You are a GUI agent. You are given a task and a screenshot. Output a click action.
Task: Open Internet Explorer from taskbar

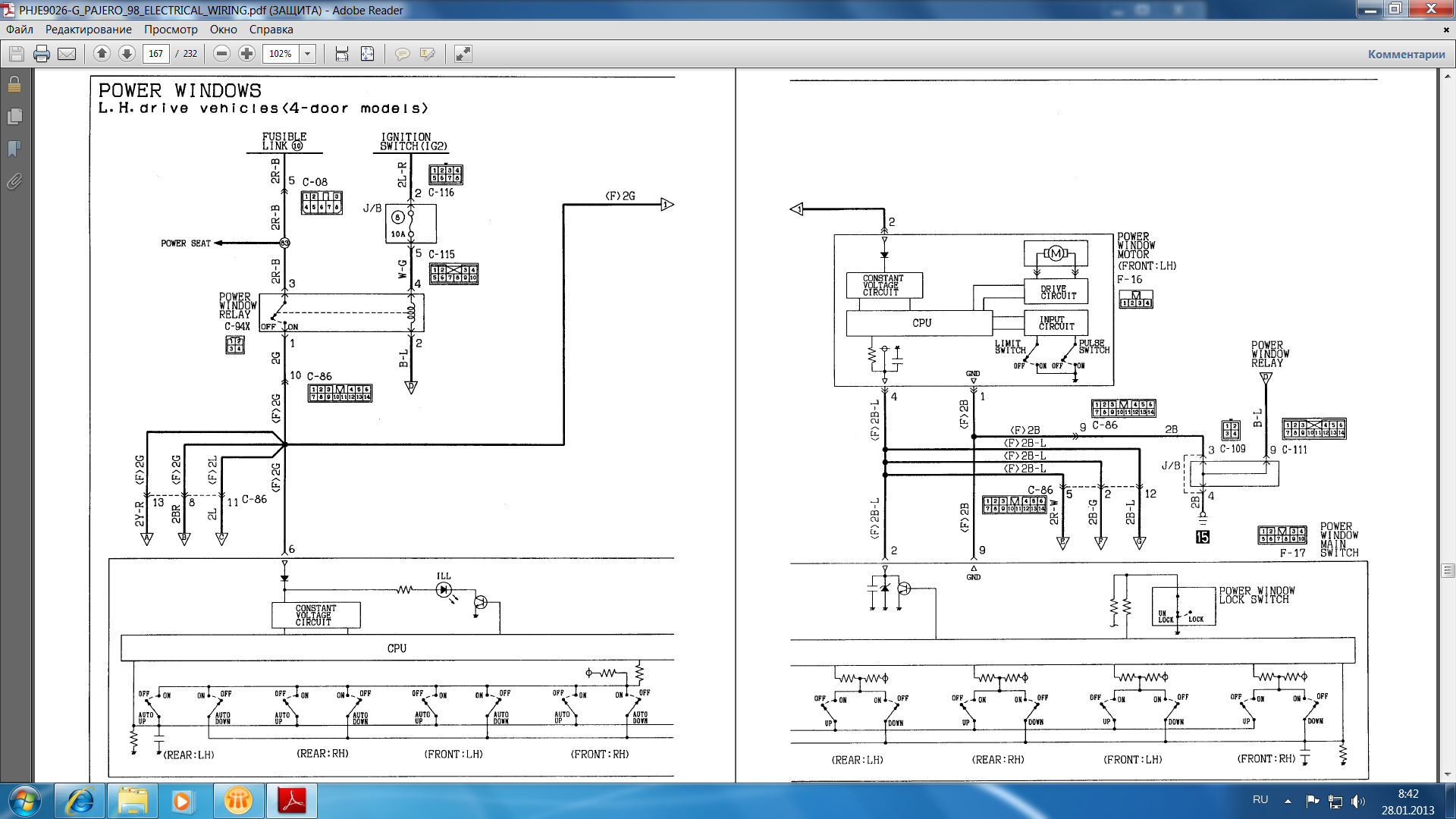click(x=80, y=801)
